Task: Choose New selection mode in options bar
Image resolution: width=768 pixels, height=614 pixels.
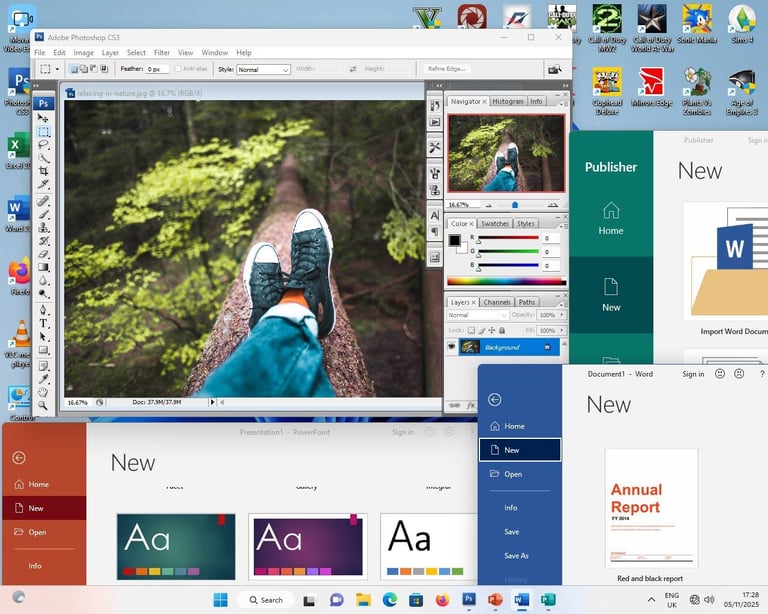Action: pyautogui.click(x=74, y=69)
